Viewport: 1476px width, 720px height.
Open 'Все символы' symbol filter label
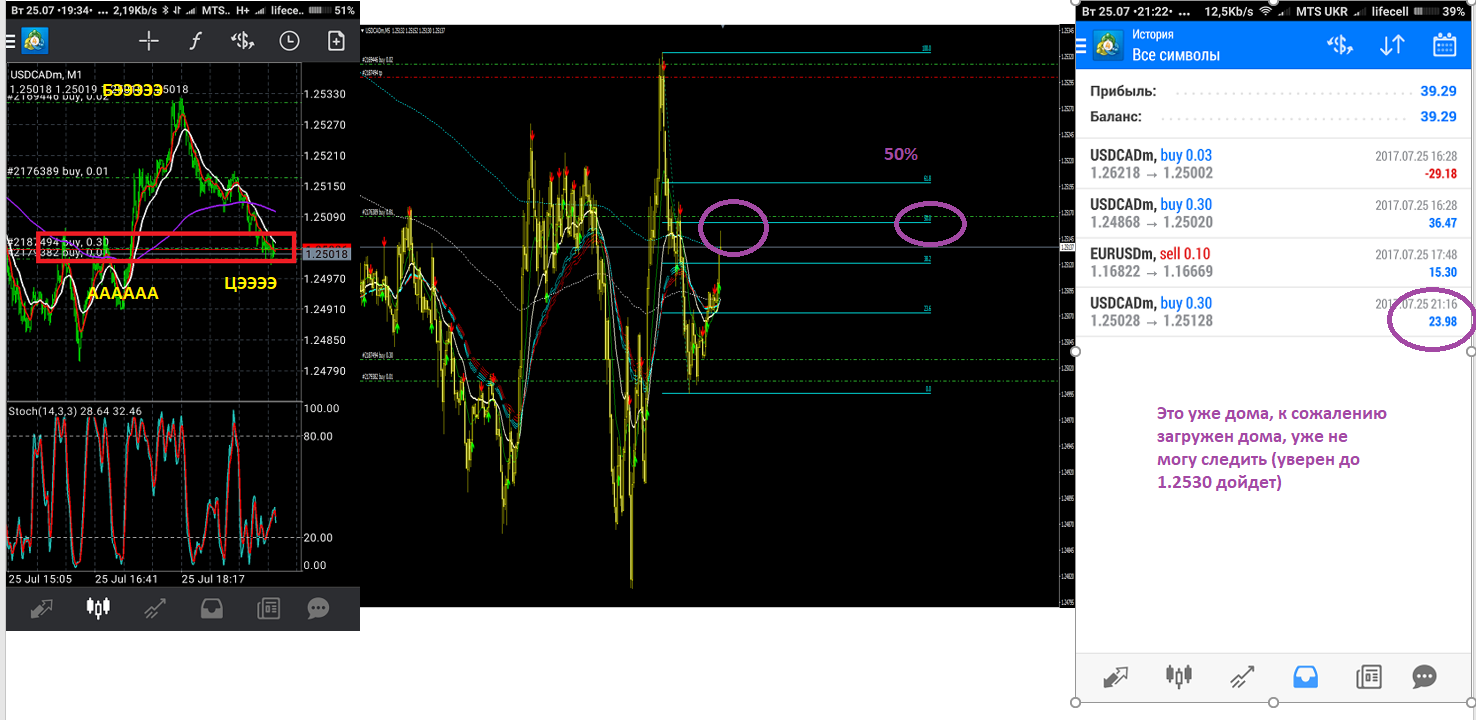point(1176,55)
